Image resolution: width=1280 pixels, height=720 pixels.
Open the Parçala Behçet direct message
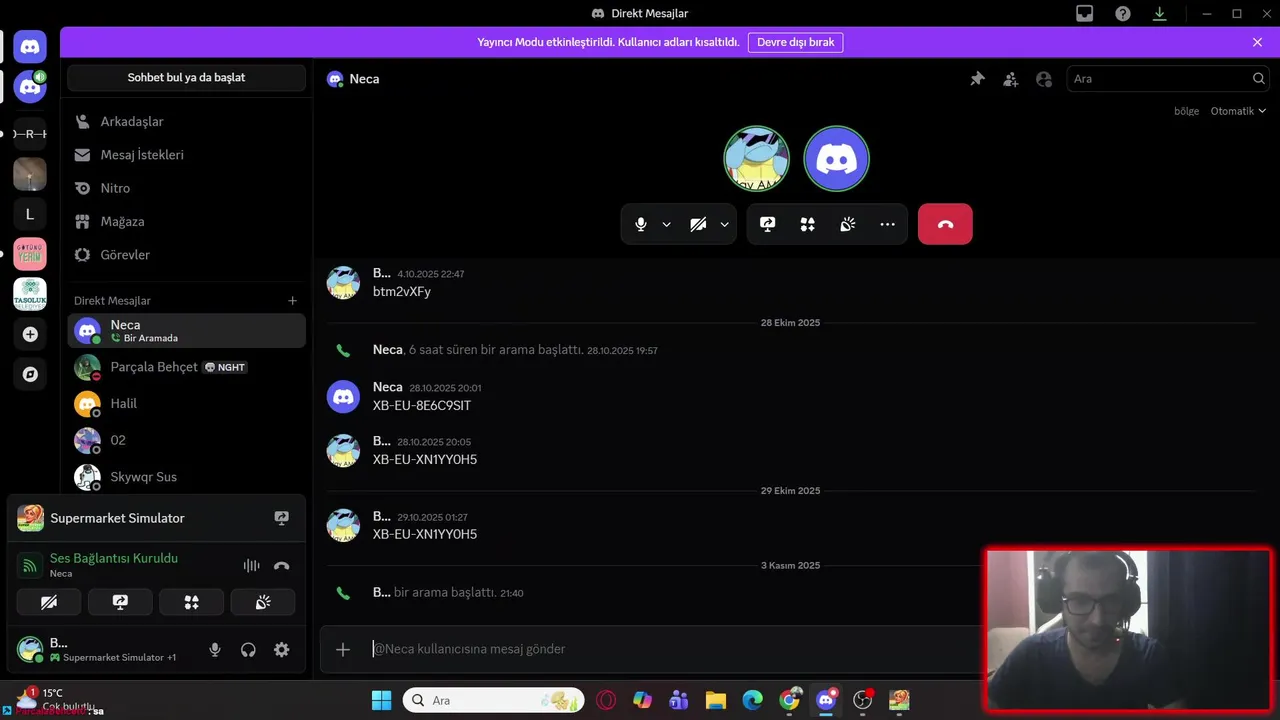click(186, 367)
